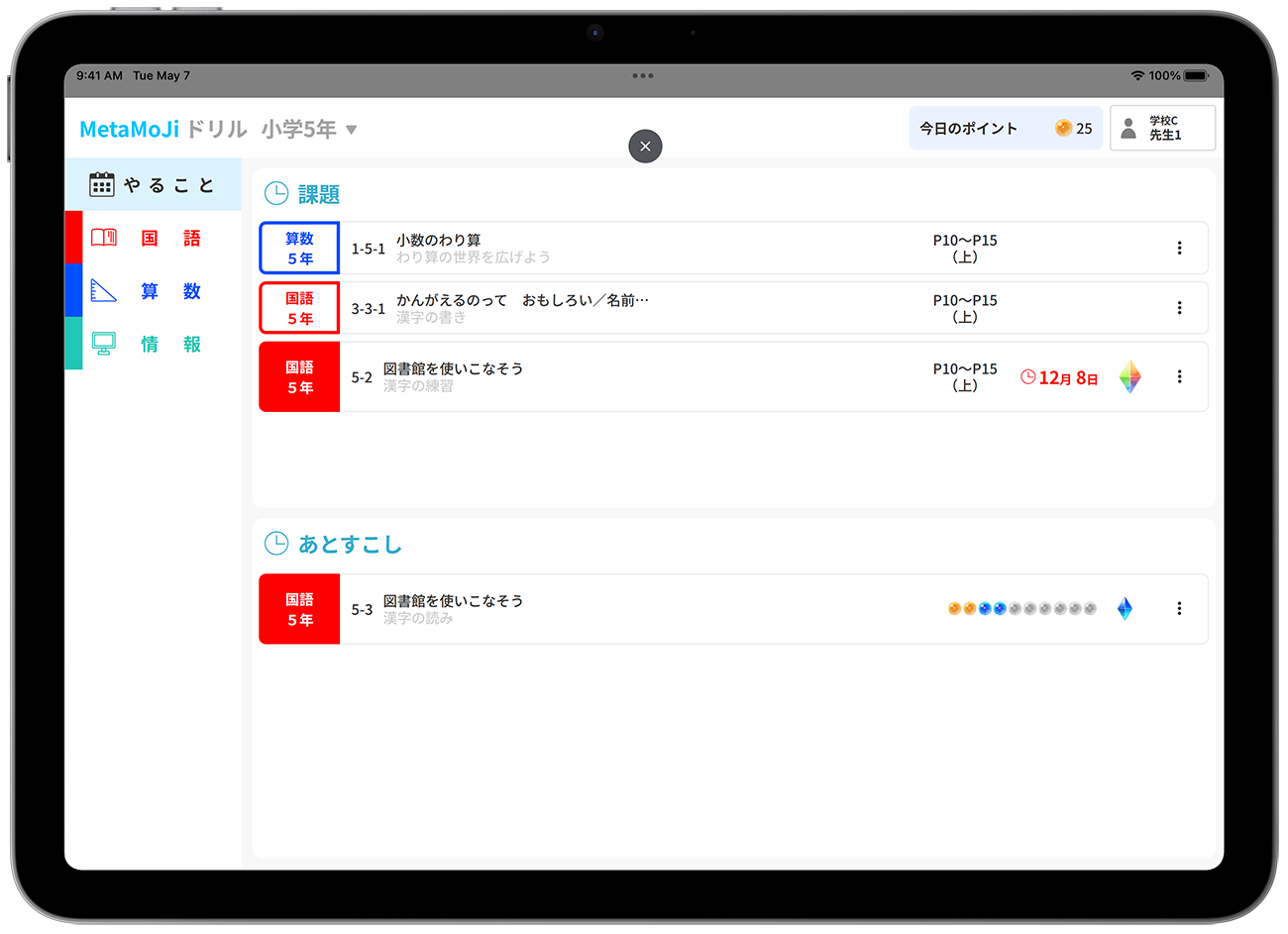Viewport: 1288px width, 934px height.
Task: Switch to the やること tab
Action: coord(154,183)
